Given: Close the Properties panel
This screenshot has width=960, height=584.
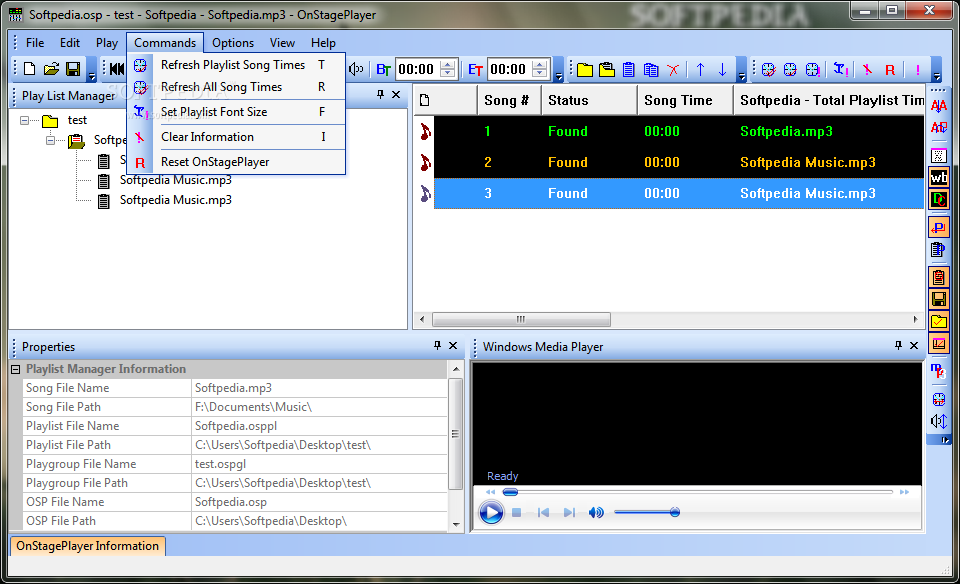Looking at the screenshot, I should (x=453, y=345).
